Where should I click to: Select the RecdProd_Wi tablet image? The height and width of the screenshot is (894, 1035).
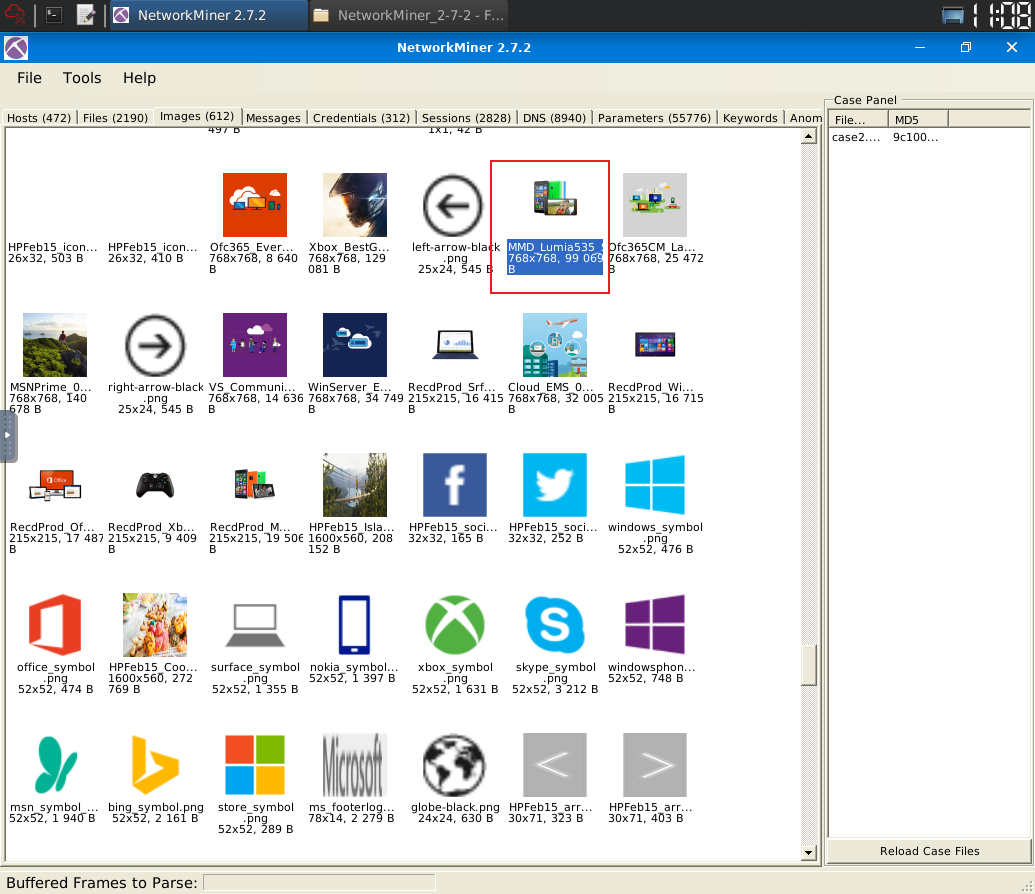[655, 345]
